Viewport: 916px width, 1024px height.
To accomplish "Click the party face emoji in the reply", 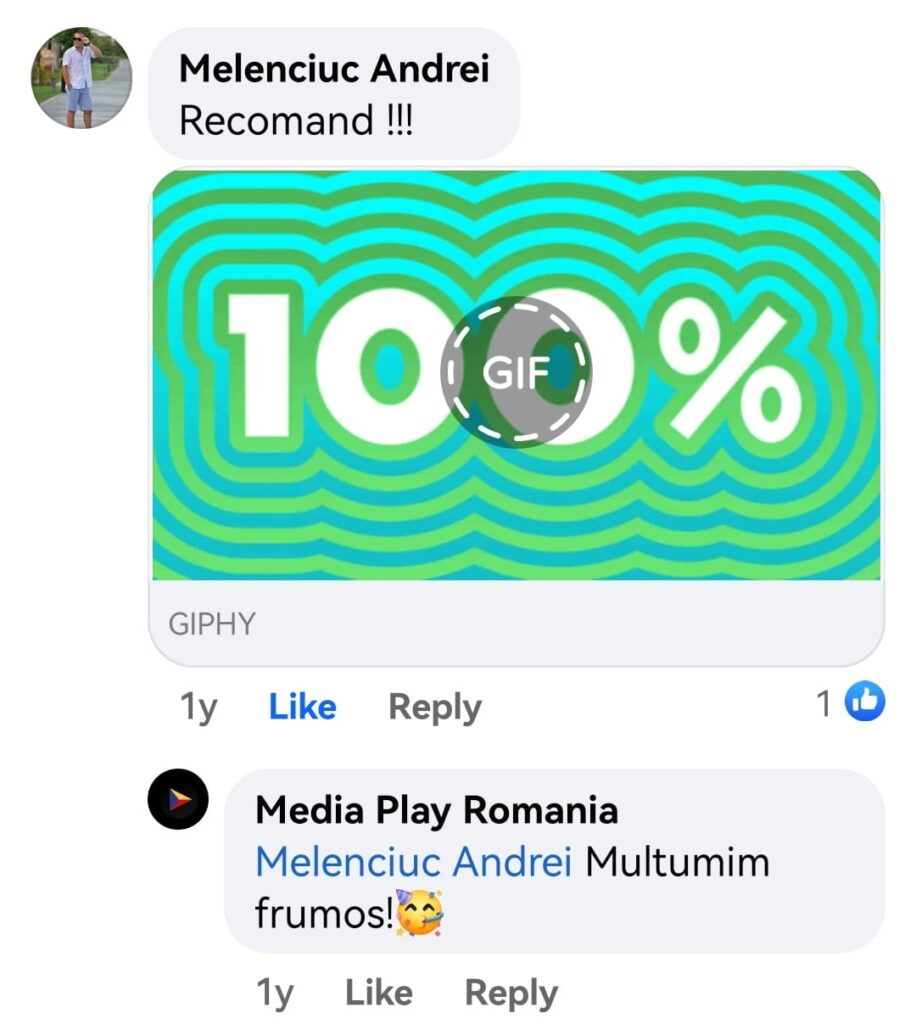I will [x=420, y=912].
